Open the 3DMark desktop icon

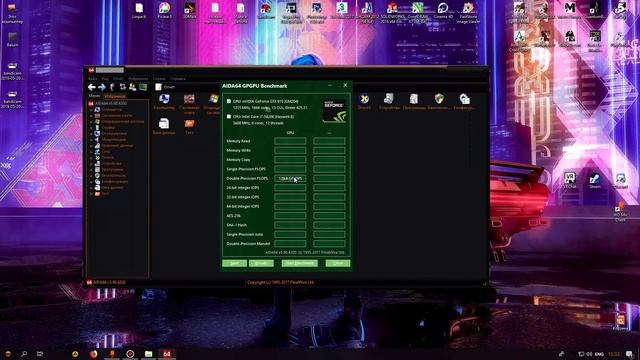click(190, 11)
